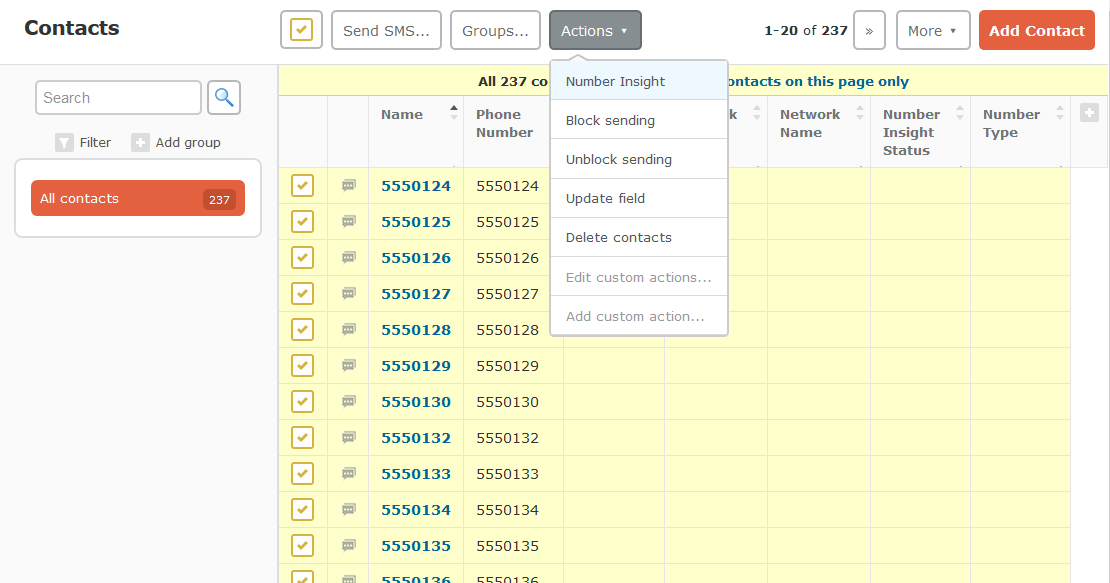
Task: Focus the Search input field
Action: 118,98
